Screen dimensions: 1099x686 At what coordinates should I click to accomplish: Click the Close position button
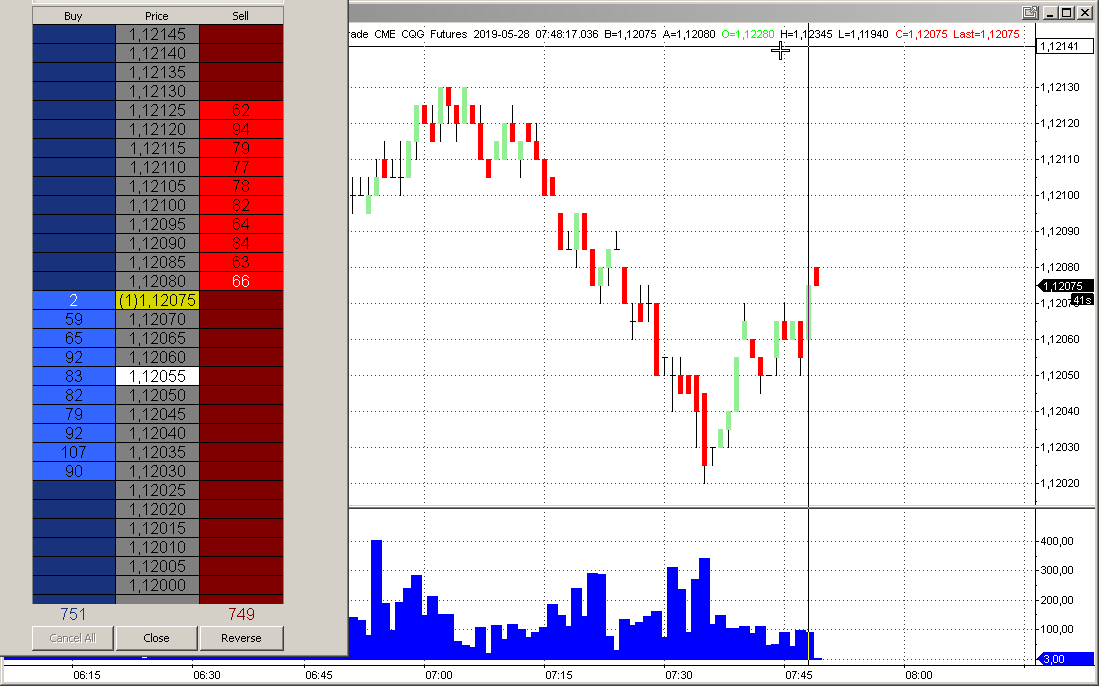click(x=156, y=638)
